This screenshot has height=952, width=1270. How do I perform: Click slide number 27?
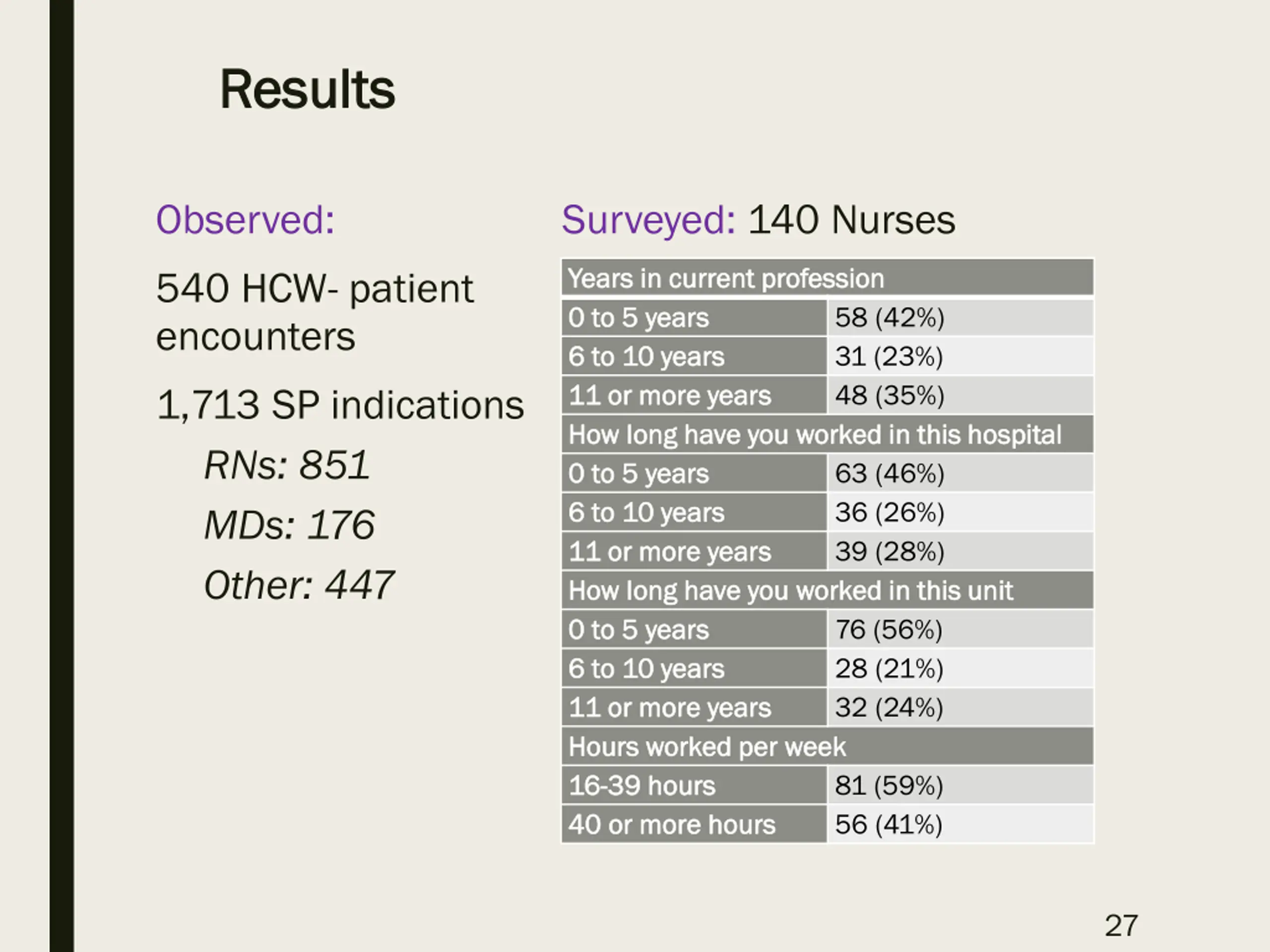click(x=1121, y=925)
